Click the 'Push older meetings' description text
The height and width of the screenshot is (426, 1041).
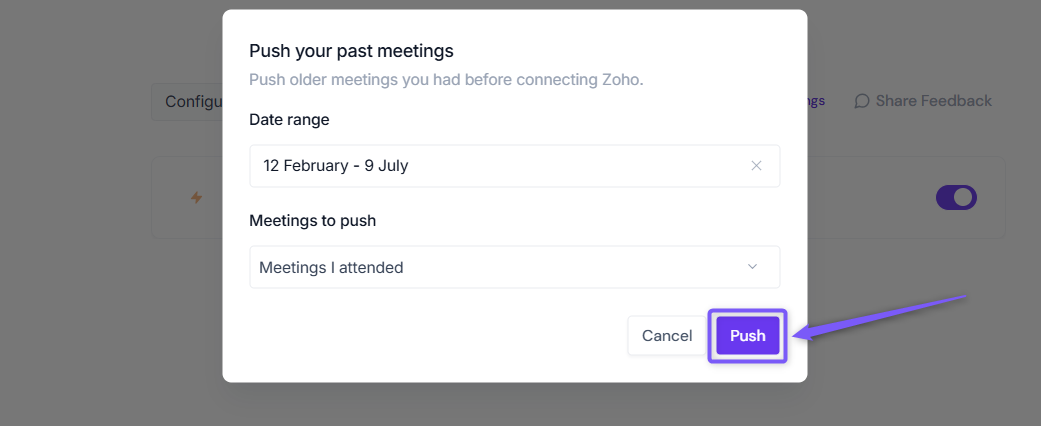[x=446, y=80]
